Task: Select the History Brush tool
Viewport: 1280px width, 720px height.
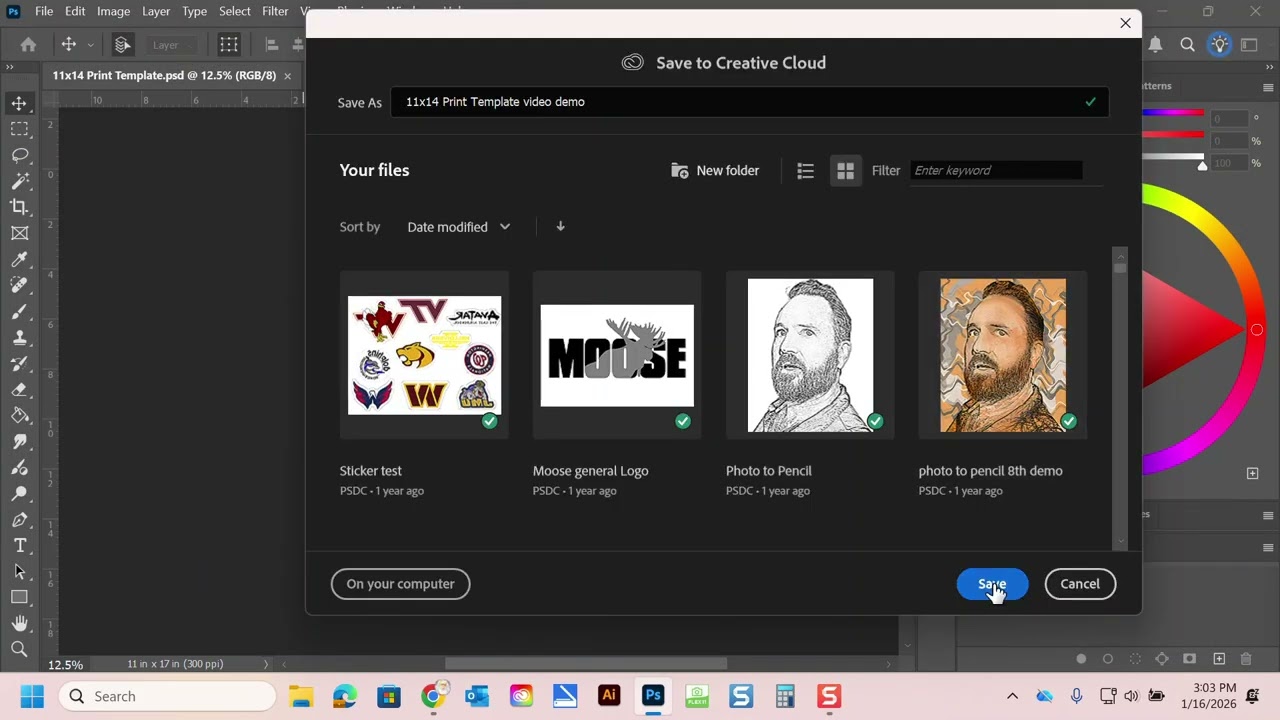Action: click(x=19, y=363)
